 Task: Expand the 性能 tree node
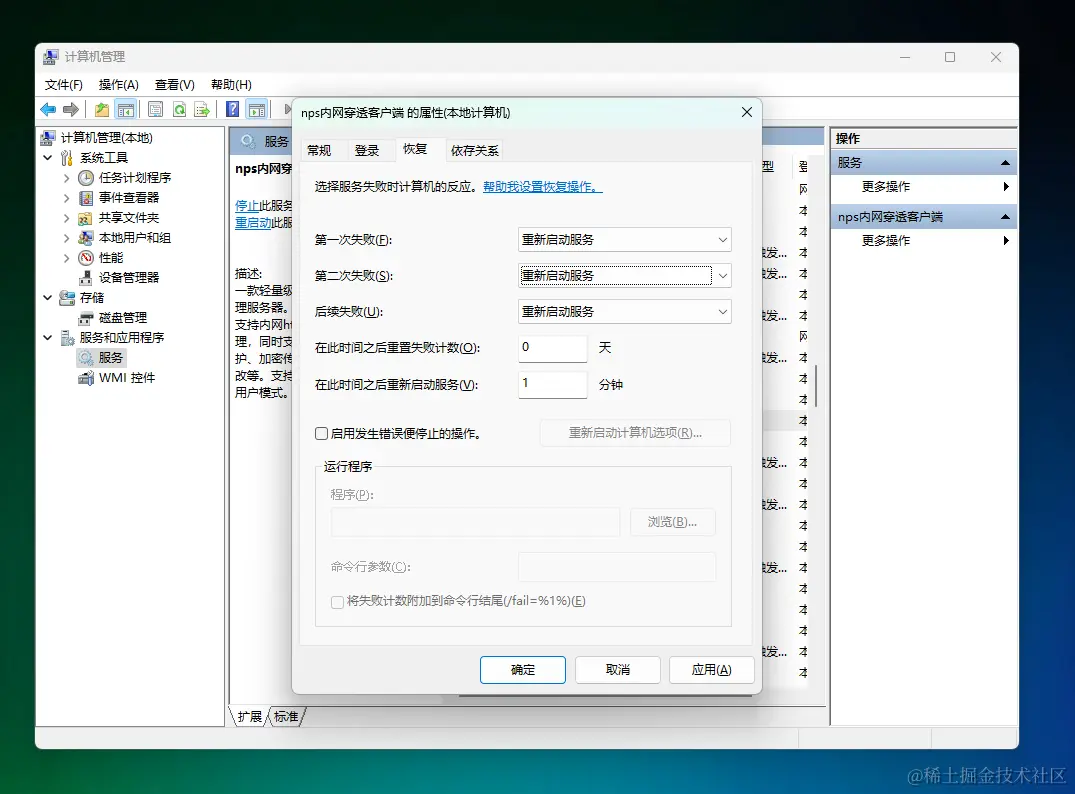point(67,258)
